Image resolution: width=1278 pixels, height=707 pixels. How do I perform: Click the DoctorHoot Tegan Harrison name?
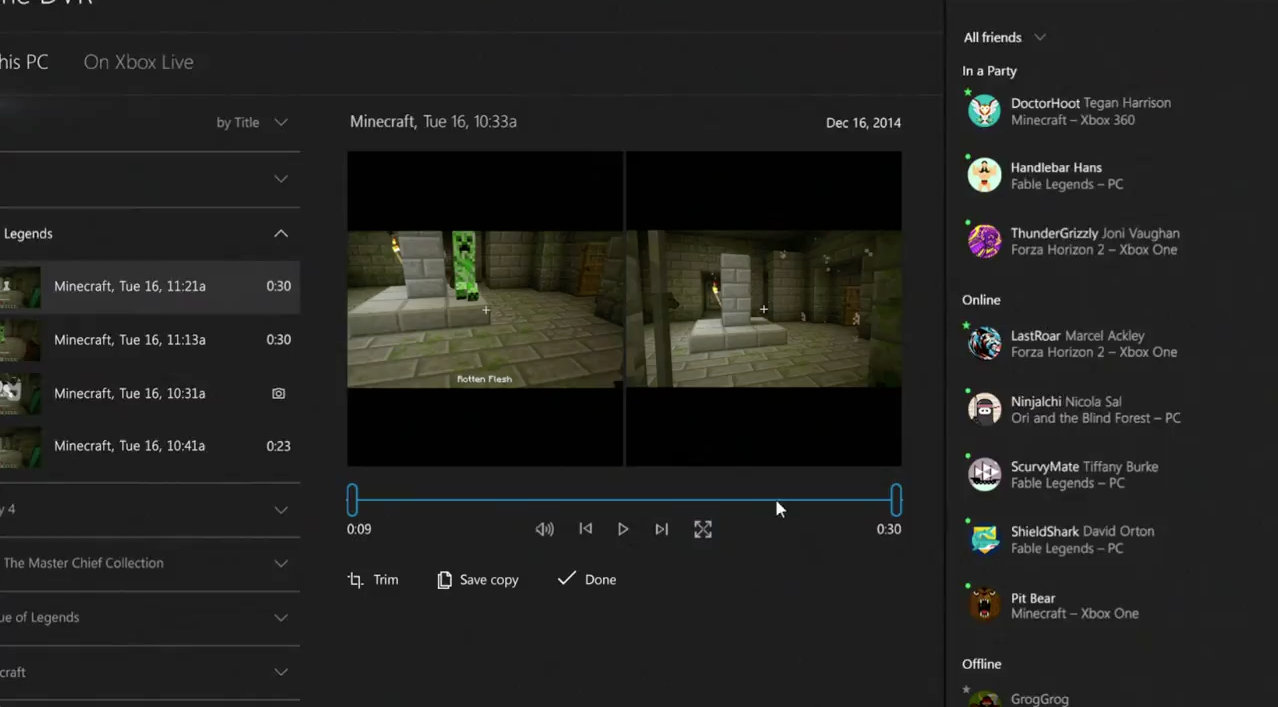coord(1091,103)
